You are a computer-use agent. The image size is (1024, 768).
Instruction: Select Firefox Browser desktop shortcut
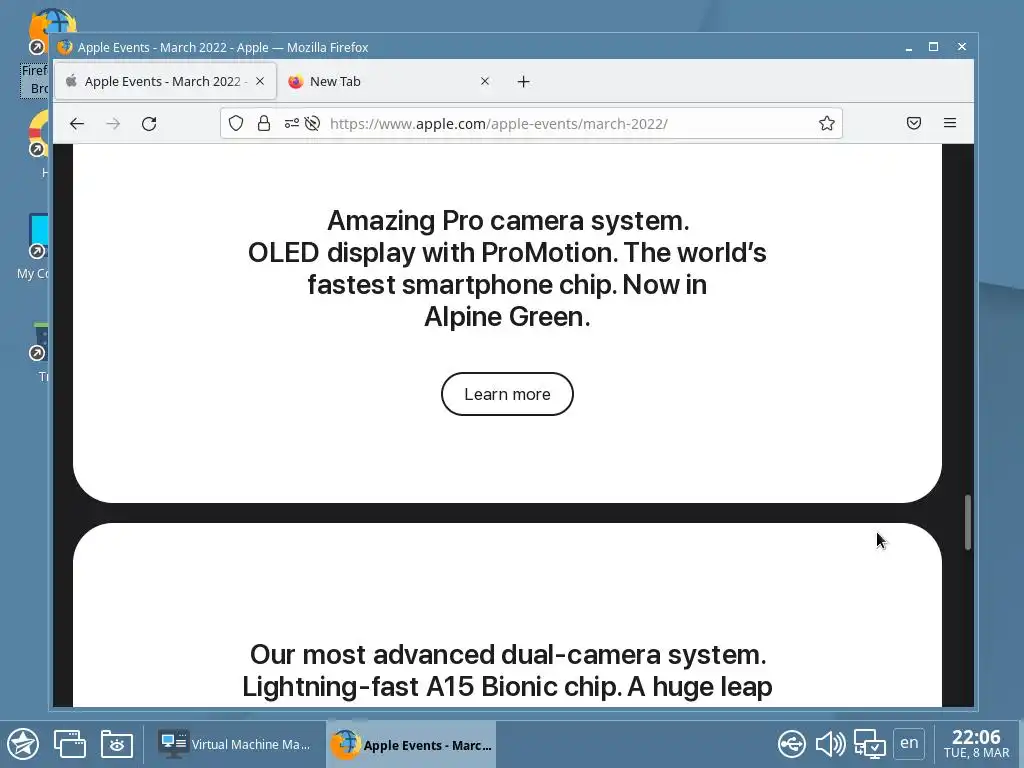[37, 52]
